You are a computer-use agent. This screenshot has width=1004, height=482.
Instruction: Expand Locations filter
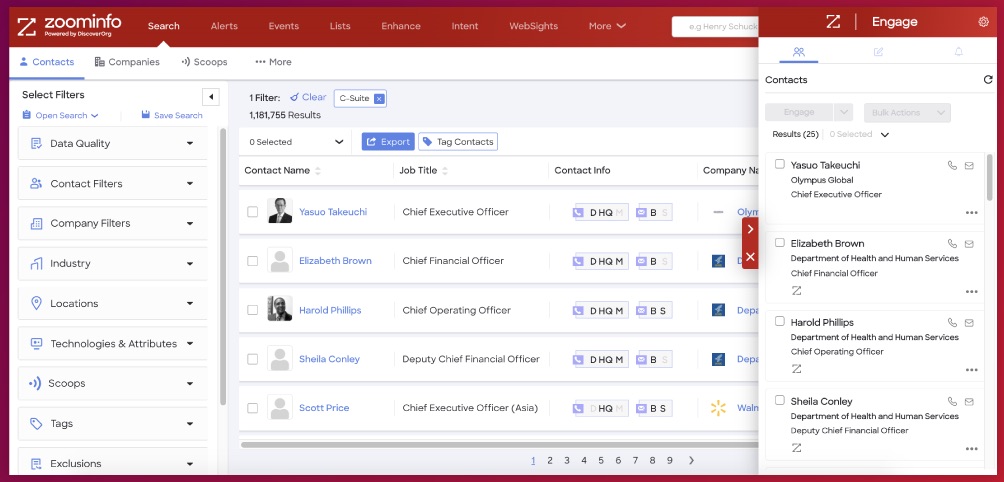tap(113, 303)
